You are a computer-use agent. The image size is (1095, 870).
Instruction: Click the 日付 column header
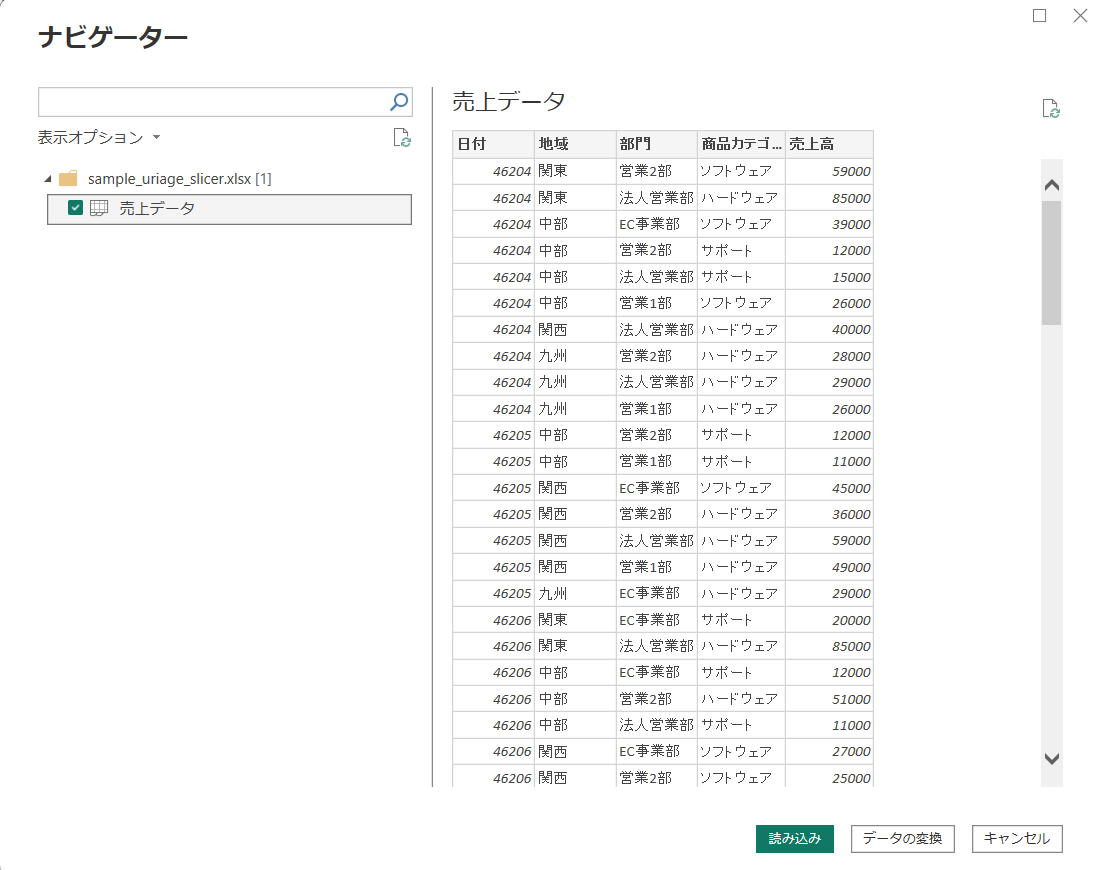point(493,144)
